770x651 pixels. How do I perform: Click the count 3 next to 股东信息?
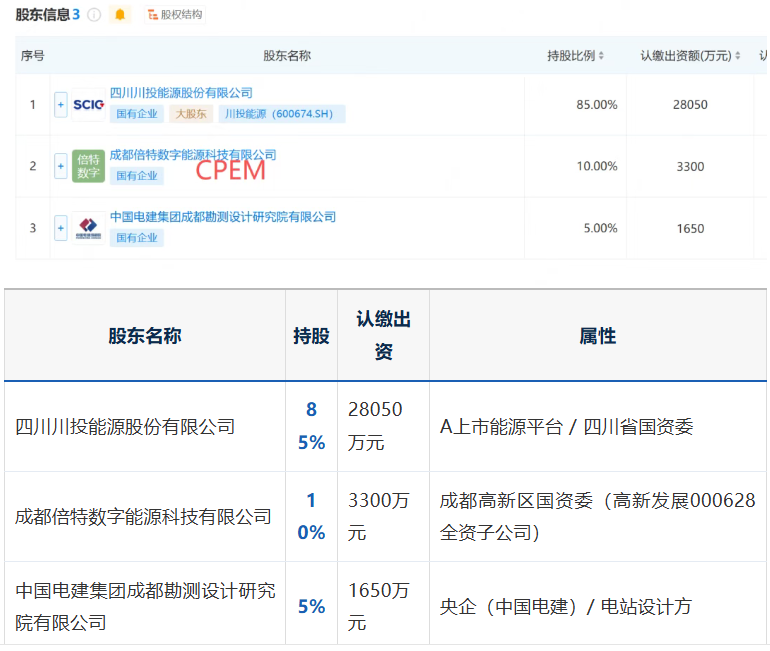tap(76, 15)
